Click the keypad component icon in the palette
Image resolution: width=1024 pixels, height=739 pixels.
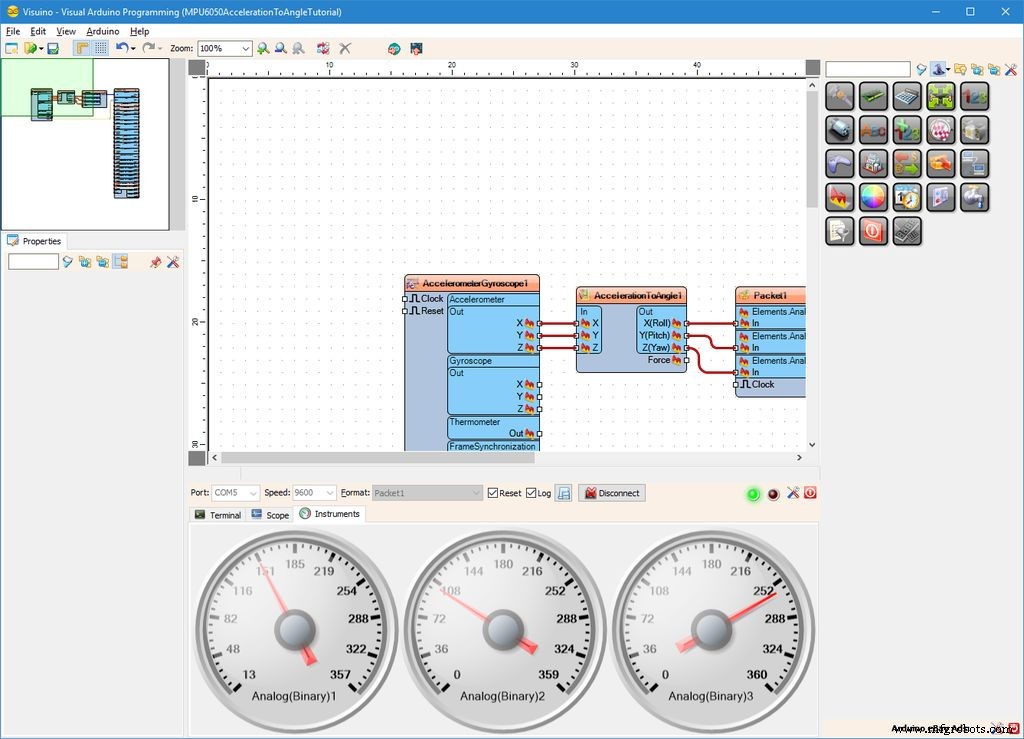coord(908,231)
